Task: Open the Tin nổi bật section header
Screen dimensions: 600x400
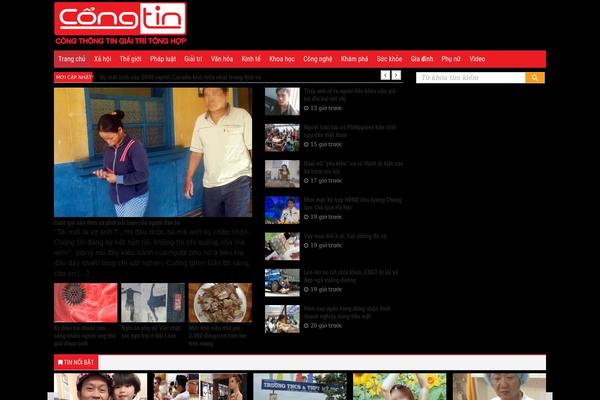Action: 76,362
